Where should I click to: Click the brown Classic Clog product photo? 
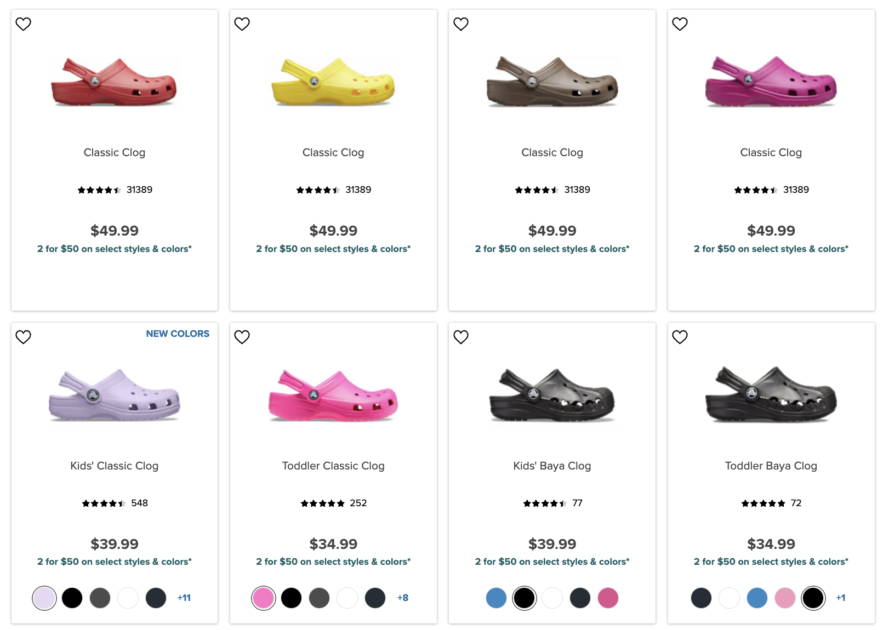pos(552,85)
